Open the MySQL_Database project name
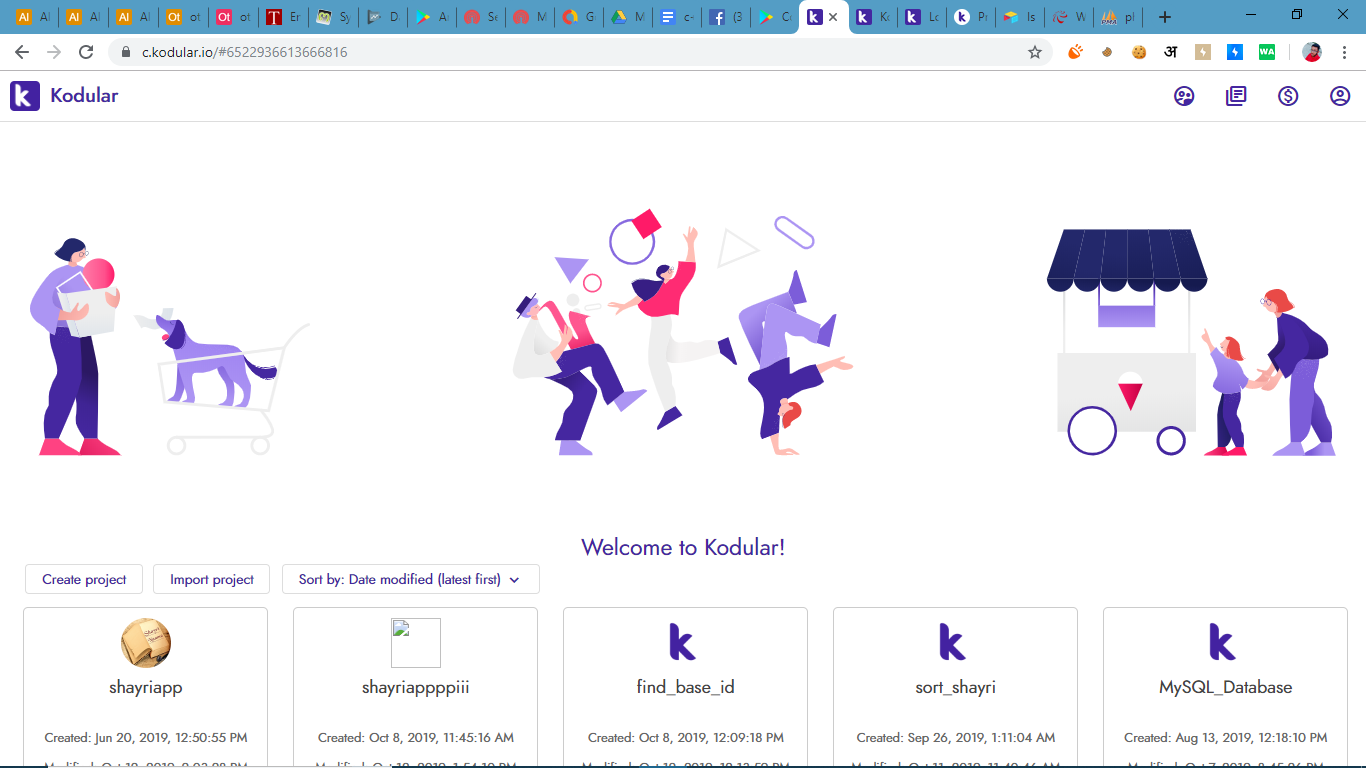1366x768 pixels. [x=1226, y=688]
